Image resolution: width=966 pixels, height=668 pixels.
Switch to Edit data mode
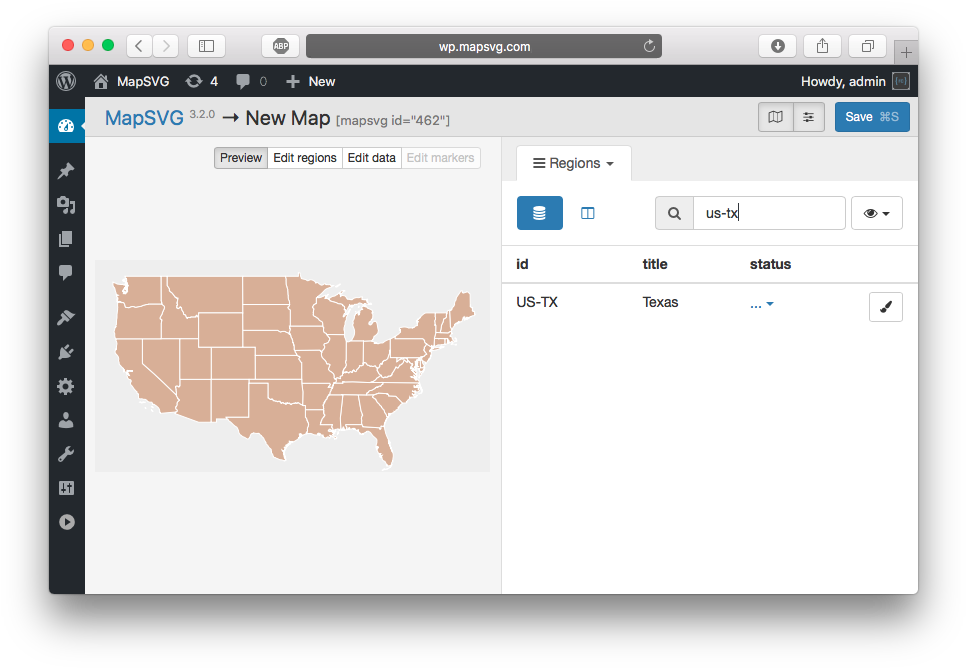click(371, 158)
